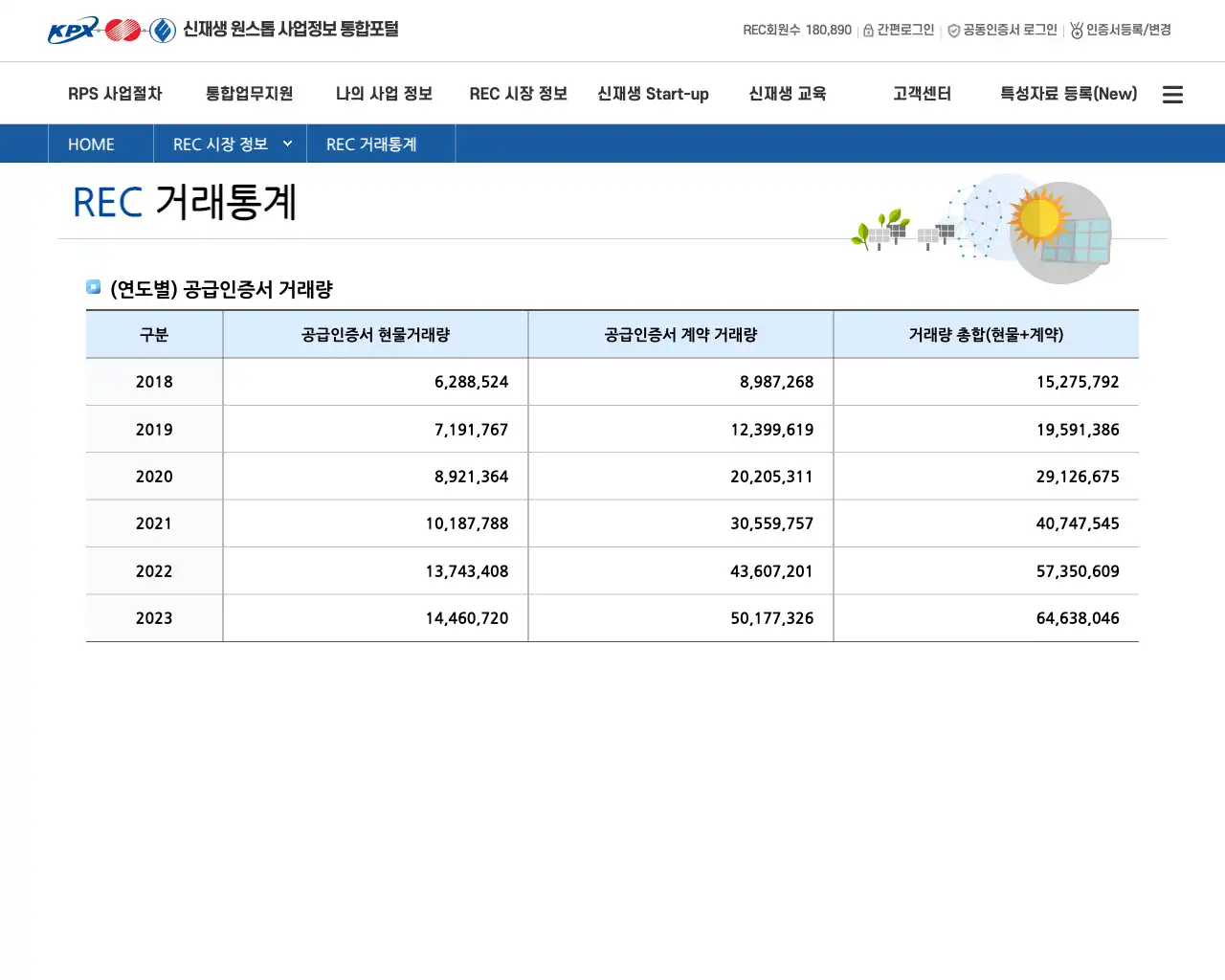Click the KPX logo
This screenshot has width=1225, height=980.
pyautogui.click(x=73, y=31)
